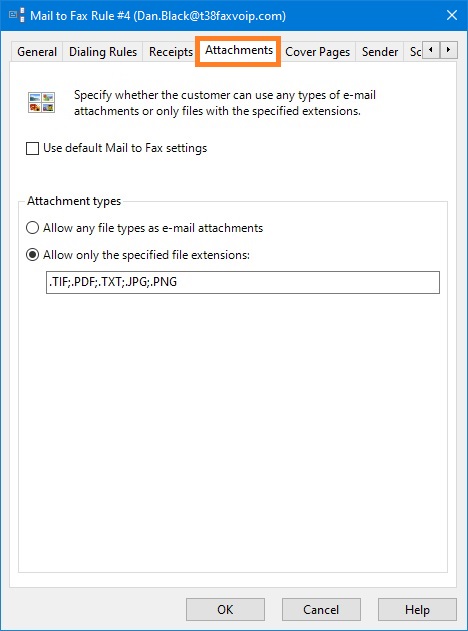Go to the Receipts tab
The width and height of the screenshot is (468, 631).
171,52
